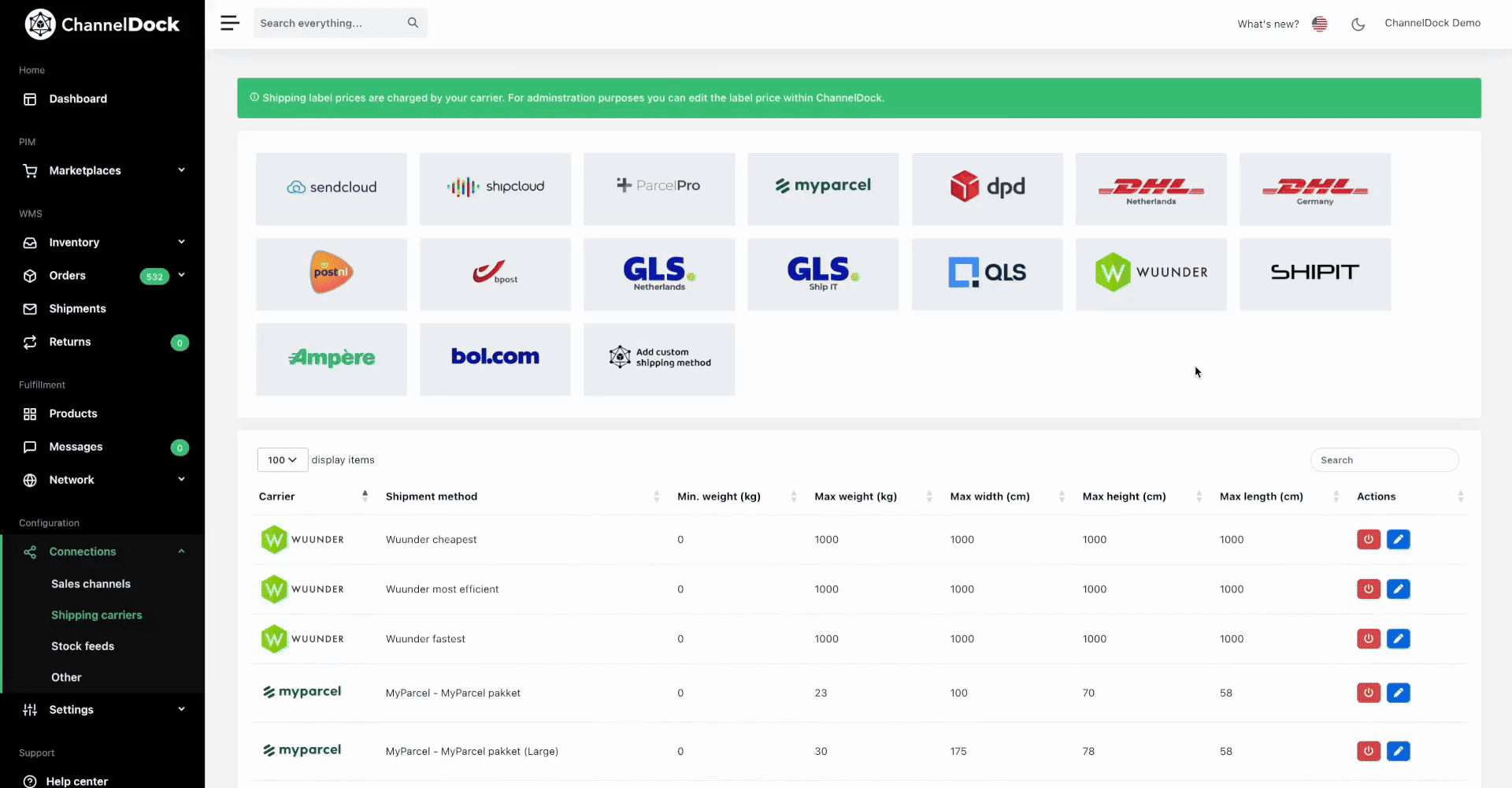Viewport: 1512px width, 788px height.
Task: Expand the Settings menu
Action: pyautogui.click(x=102, y=710)
